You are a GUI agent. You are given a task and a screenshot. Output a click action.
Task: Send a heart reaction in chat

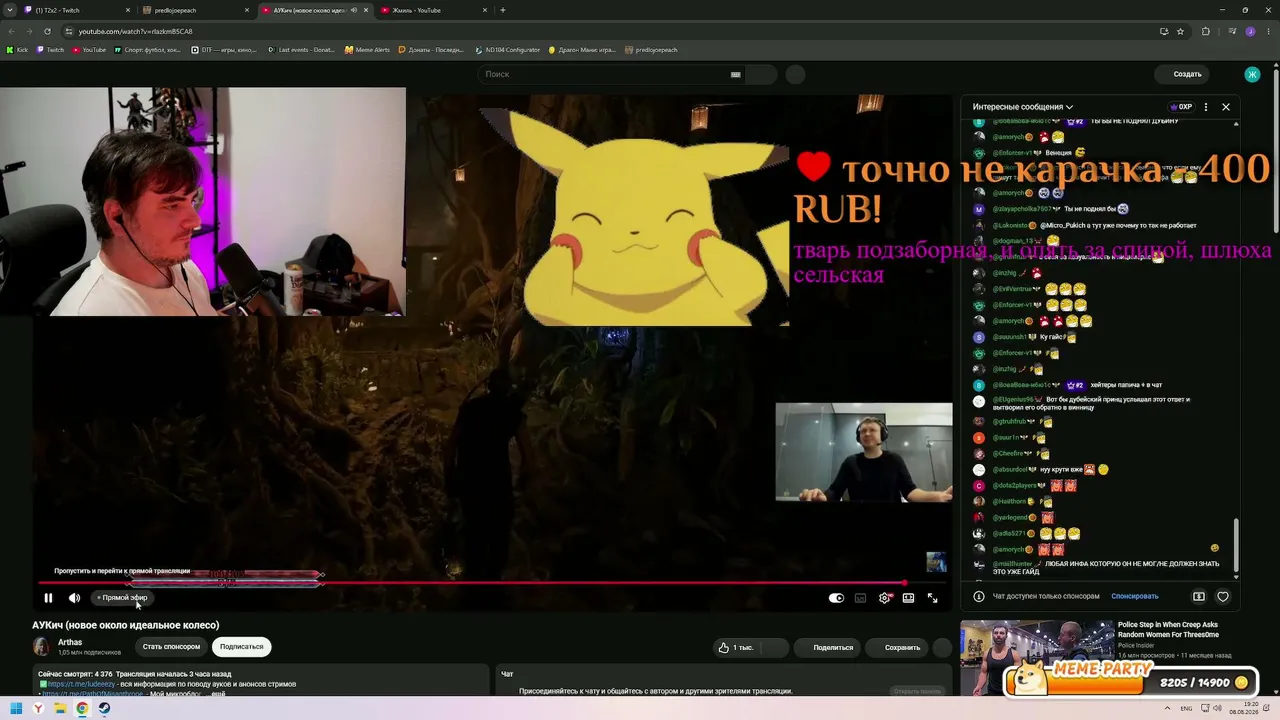[x=1223, y=597]
